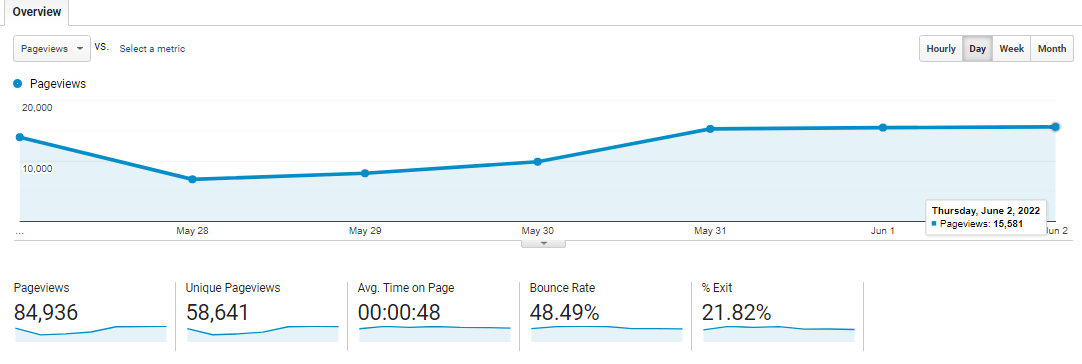This screenshot has width=1082, height=364.
Task: Click the 20,000 axis label
Action: pyautogui.click(x=37, y=107)
